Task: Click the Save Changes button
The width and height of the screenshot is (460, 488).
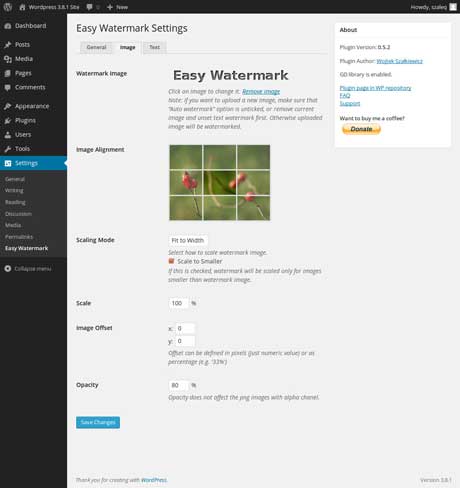Action: (x=98, y=422)
